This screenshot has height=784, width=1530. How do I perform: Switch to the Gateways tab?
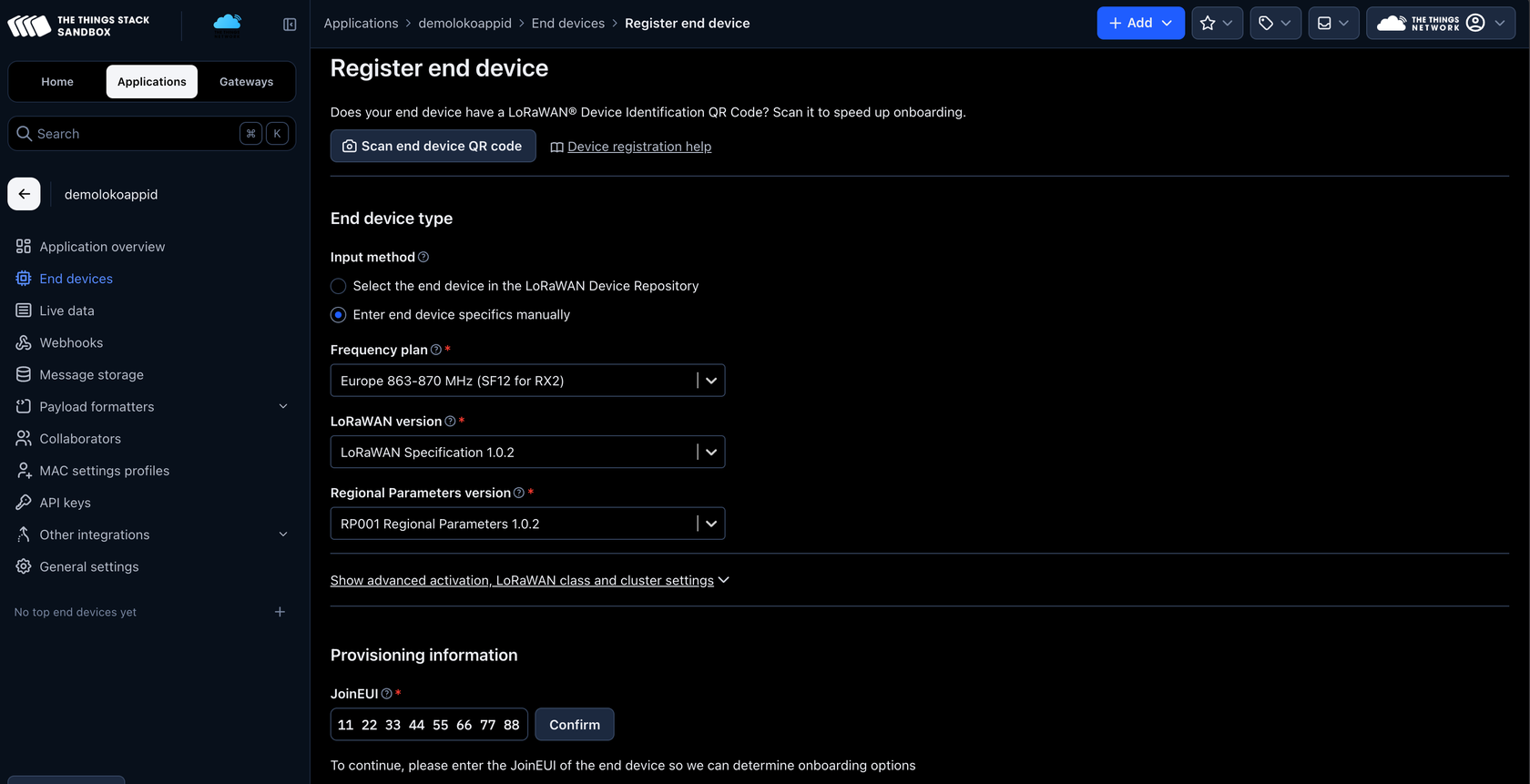click(246, 82)
